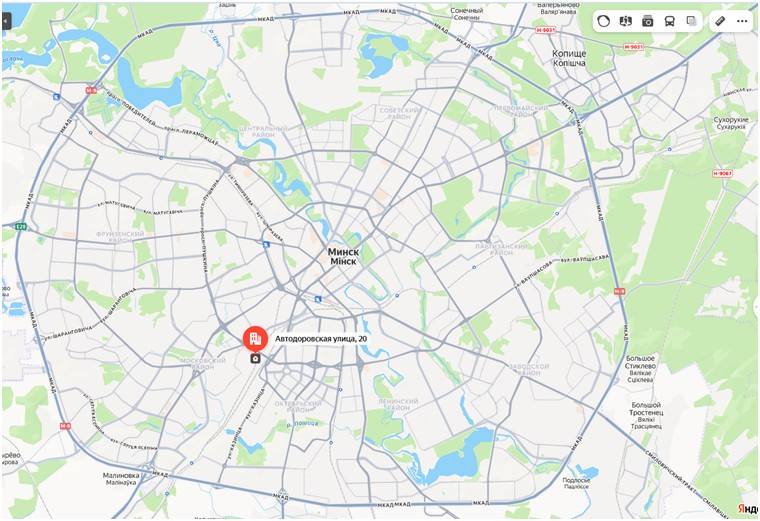This screenshot has width=760, height=521.
Task: Click the Яндекс logo in the corner
Action: (748, 508)
